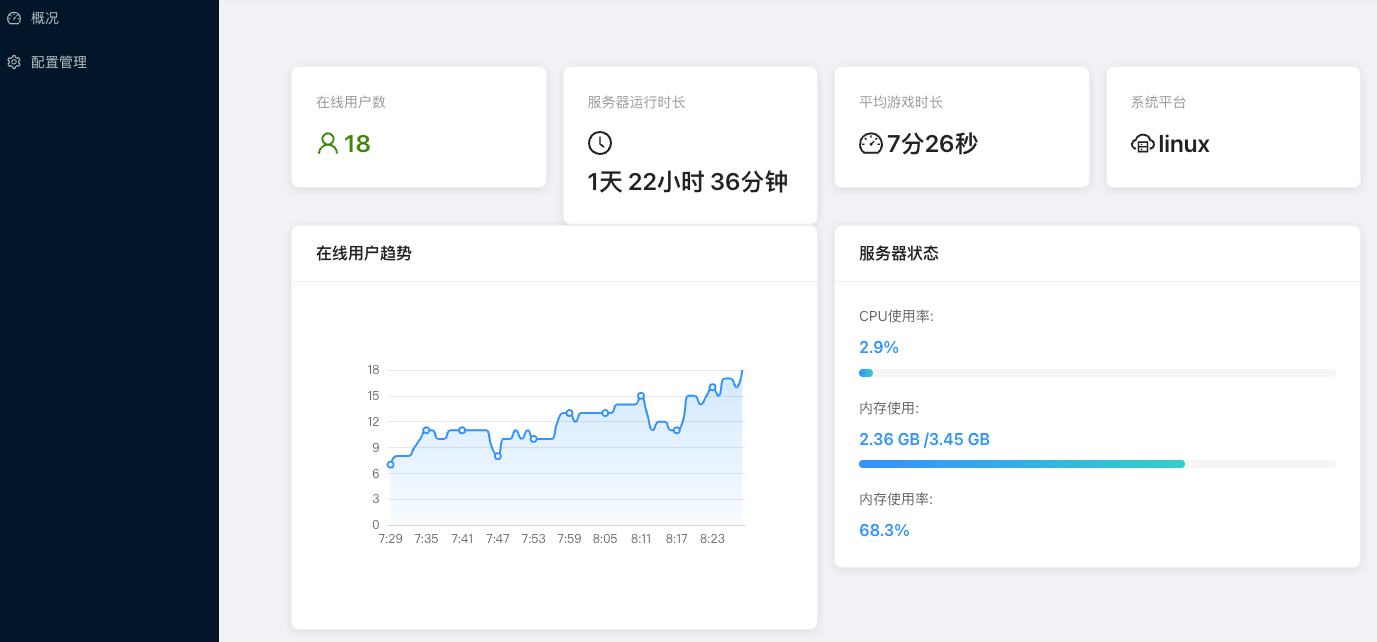
Task: Click the 7:47 dip data point on chart
Action: pos(498,456)
